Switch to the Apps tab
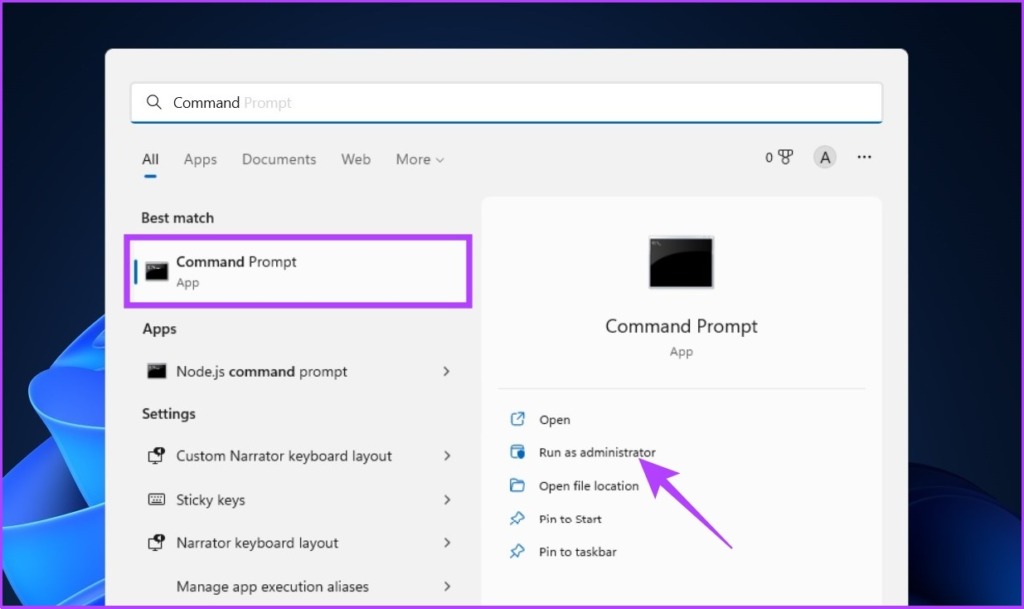The image size is (1024, 609). tap(200, 159)
